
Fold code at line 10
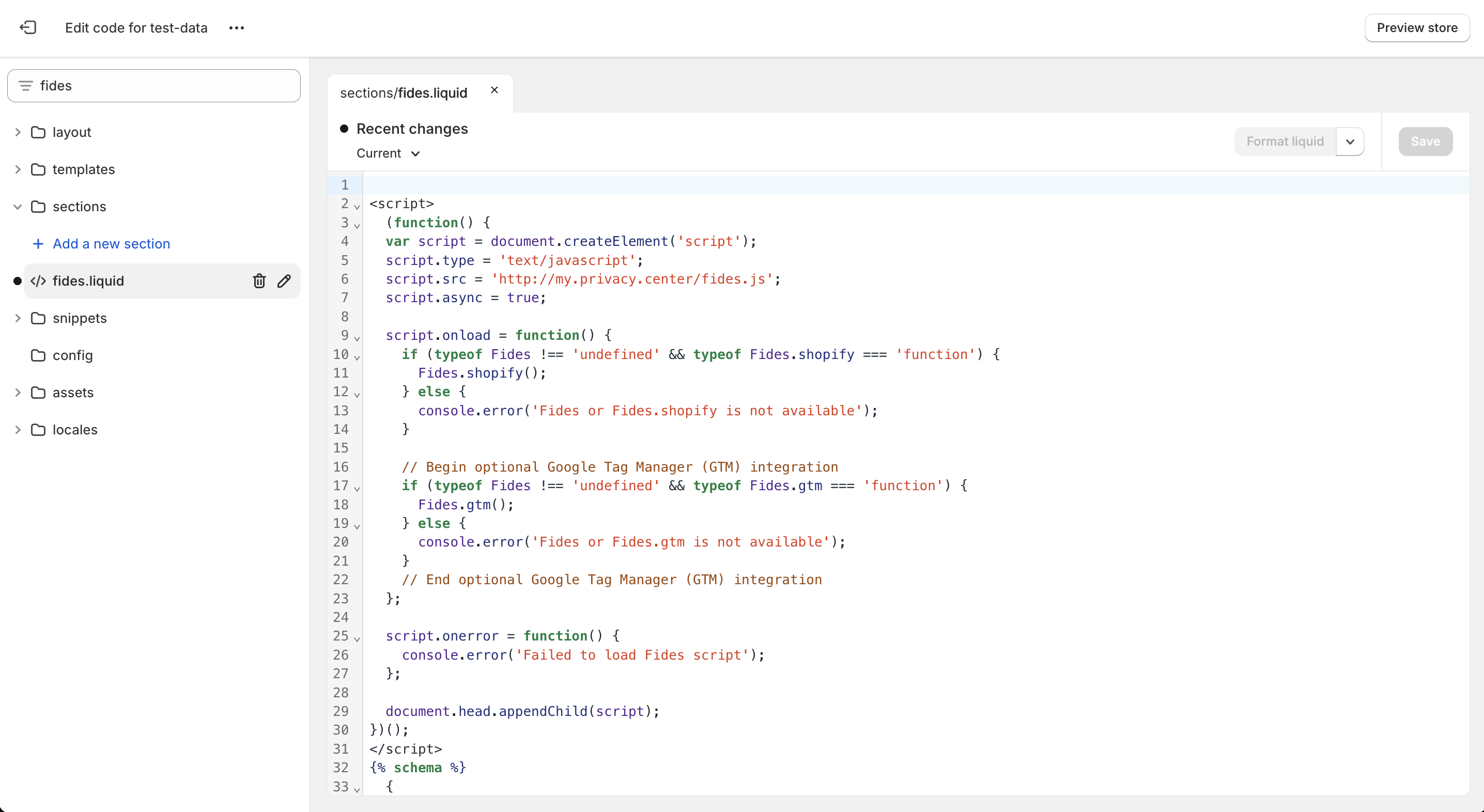pos(357,357)
